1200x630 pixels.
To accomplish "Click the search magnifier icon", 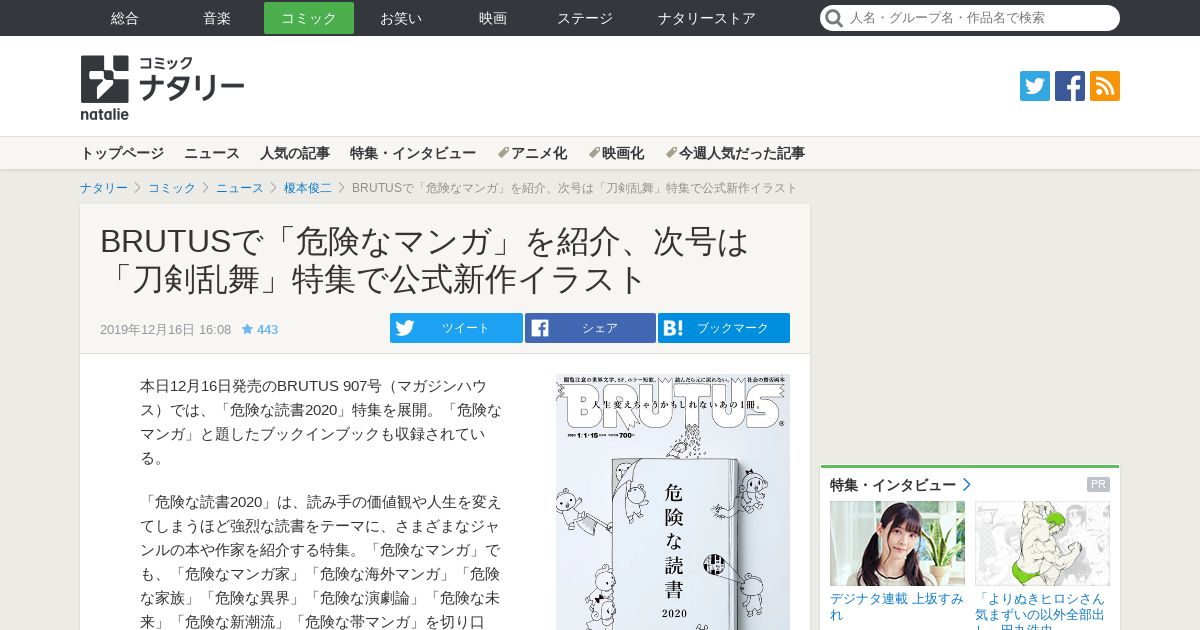I will point(834,18).
